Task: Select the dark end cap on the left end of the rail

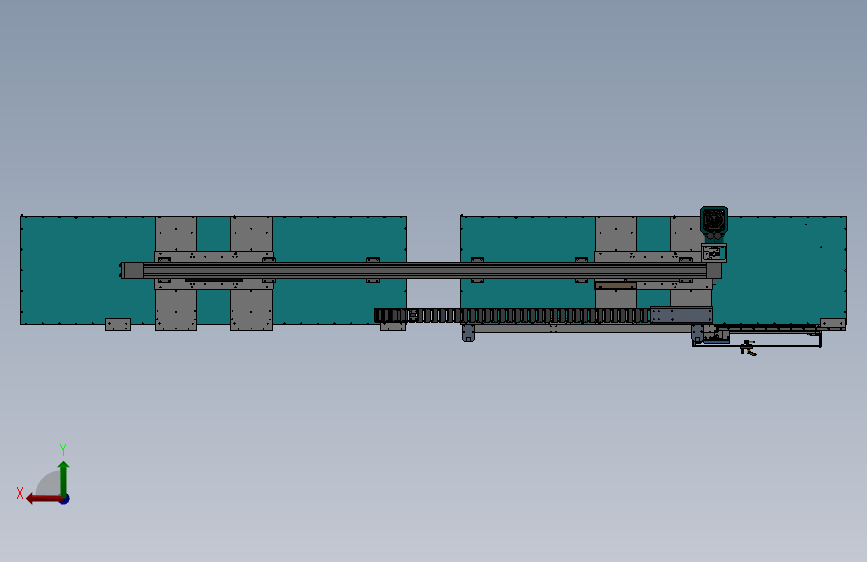Action: pos(132,270)
